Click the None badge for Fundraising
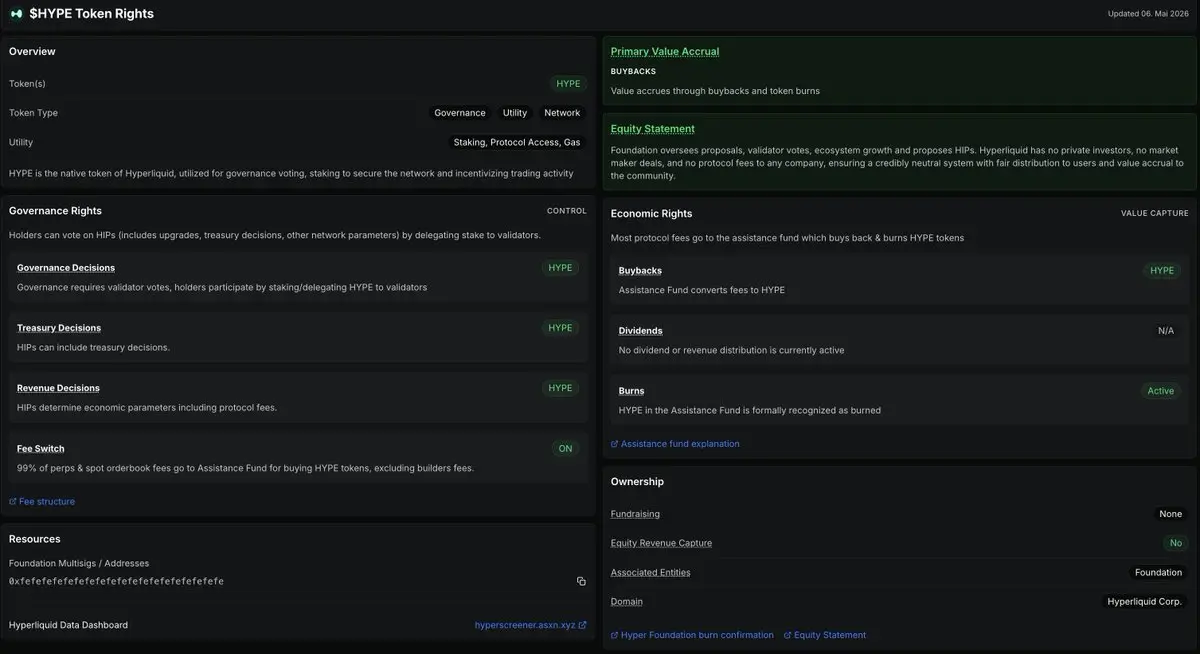 pyautogui.click(x=1171, y=514)
